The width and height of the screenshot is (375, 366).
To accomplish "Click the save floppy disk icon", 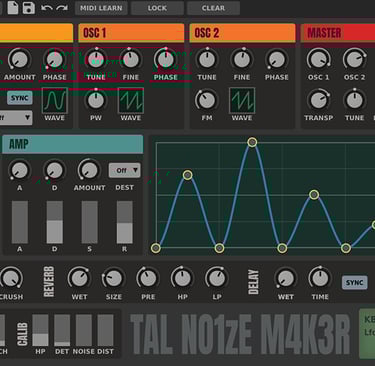I will 29,8.
